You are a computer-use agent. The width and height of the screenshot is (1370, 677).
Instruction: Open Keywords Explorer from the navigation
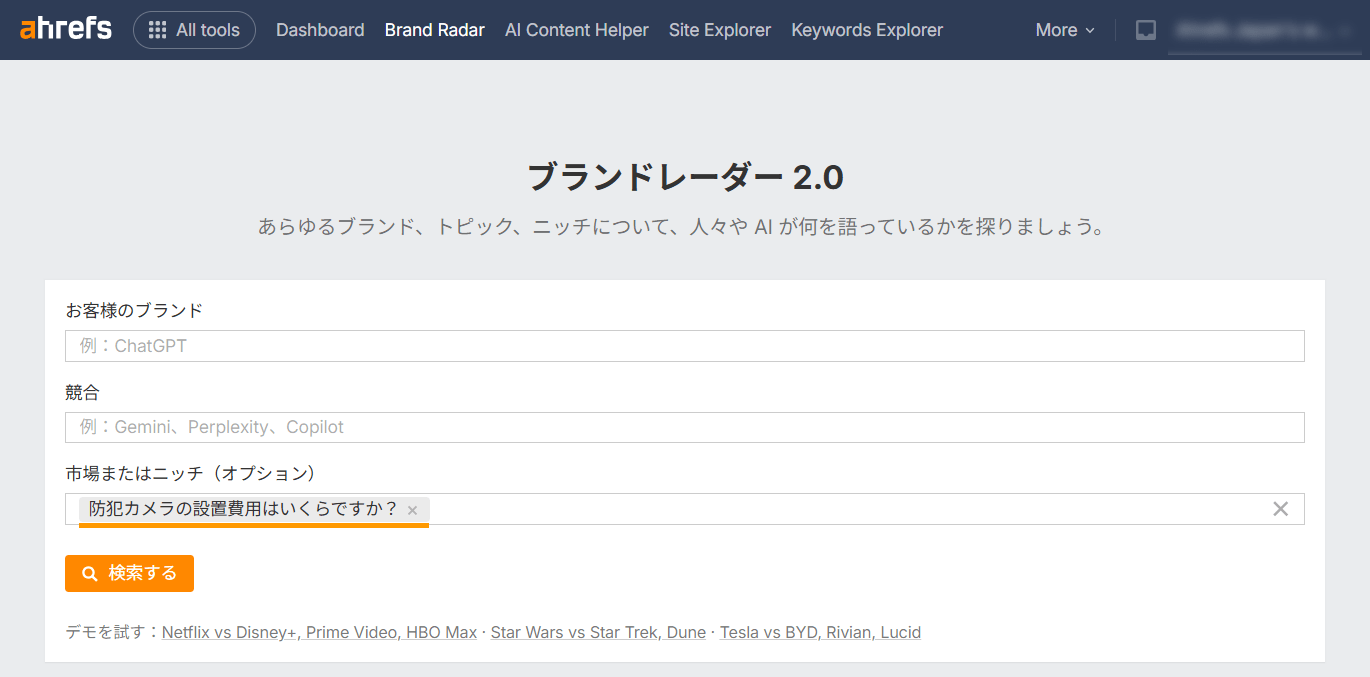tap(866, 30)
